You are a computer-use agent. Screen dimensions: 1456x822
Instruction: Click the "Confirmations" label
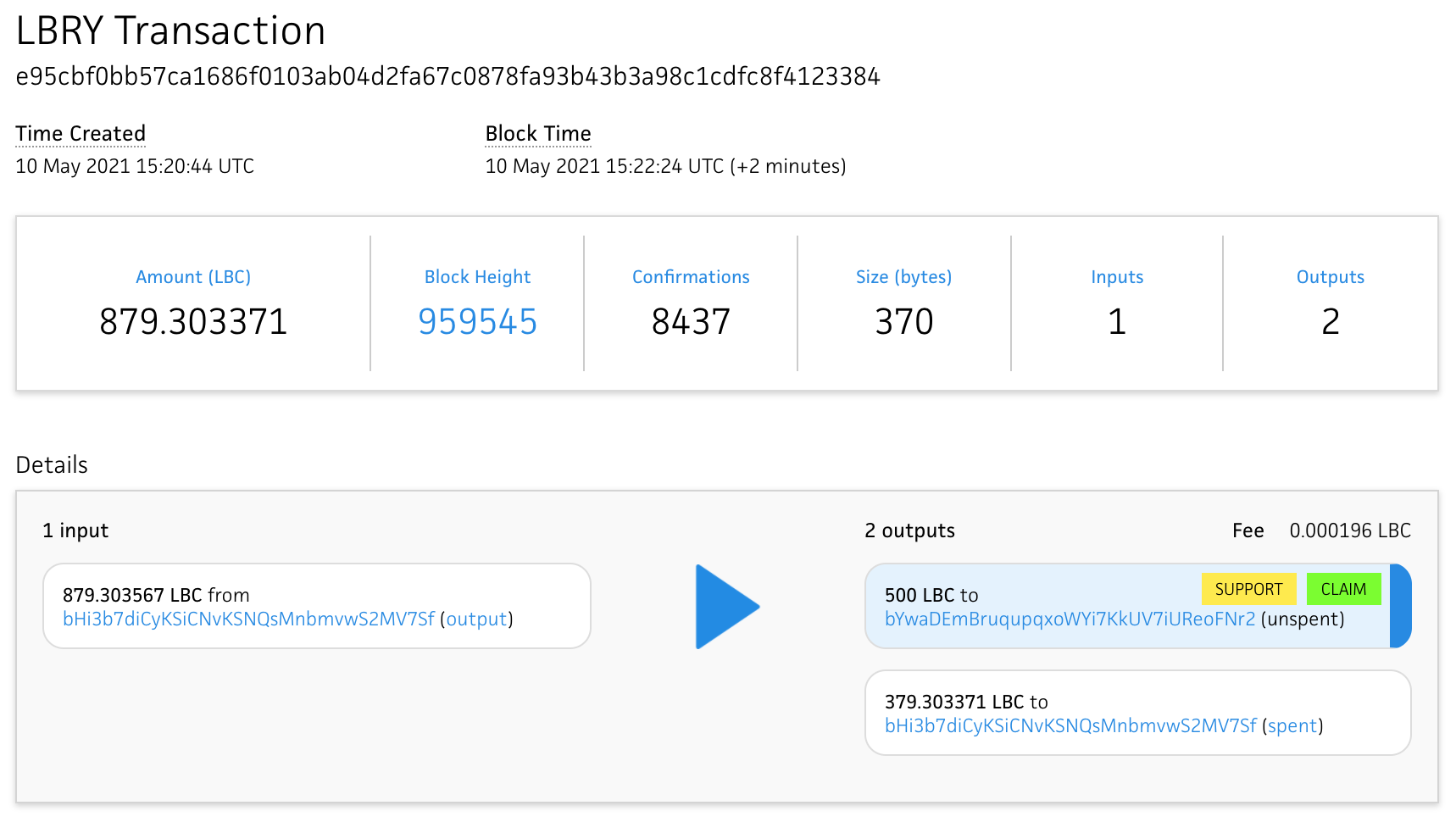pyautogui.click(x=691, y=277)
